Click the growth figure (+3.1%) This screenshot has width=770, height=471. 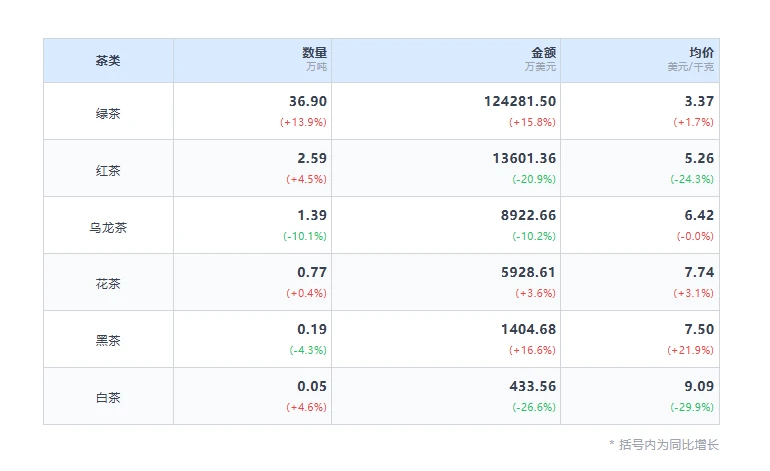pos(693,293)
